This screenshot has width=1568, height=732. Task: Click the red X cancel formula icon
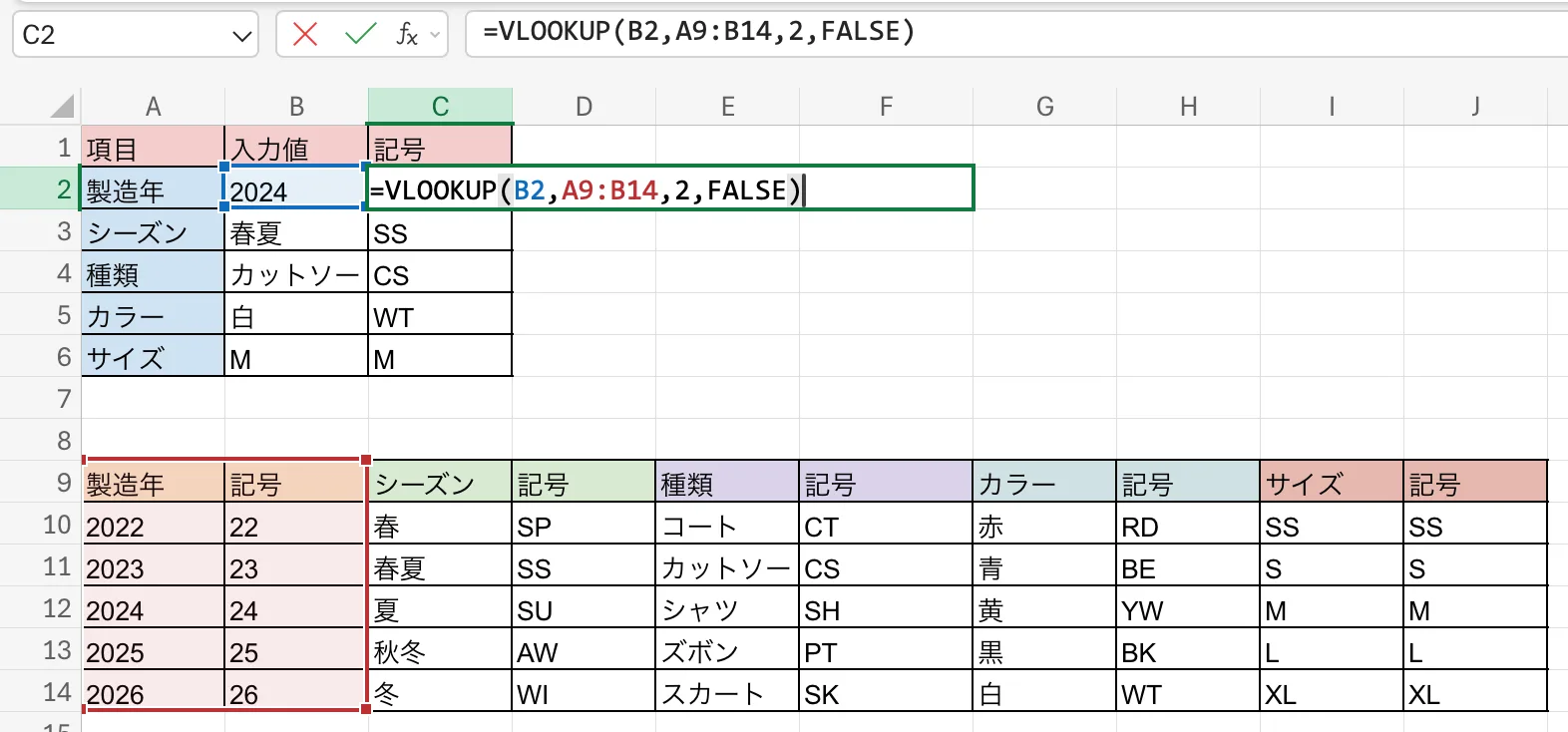tap(305, 35)
